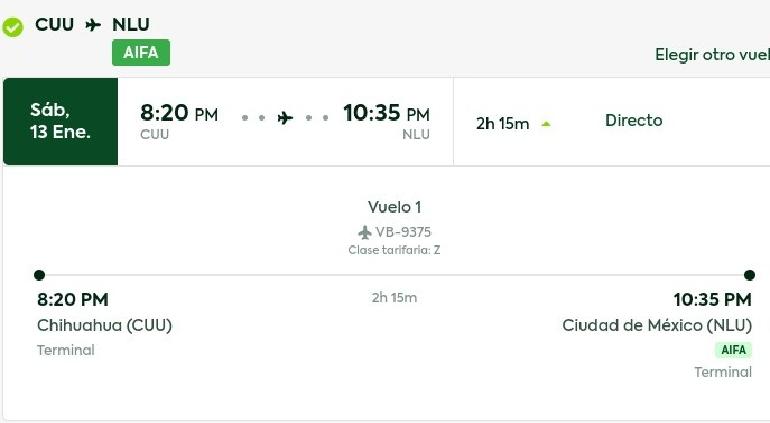Open the Elegir otro vuelo link
This screenshot has height=423, width=770.
click(x=713, y=55)
